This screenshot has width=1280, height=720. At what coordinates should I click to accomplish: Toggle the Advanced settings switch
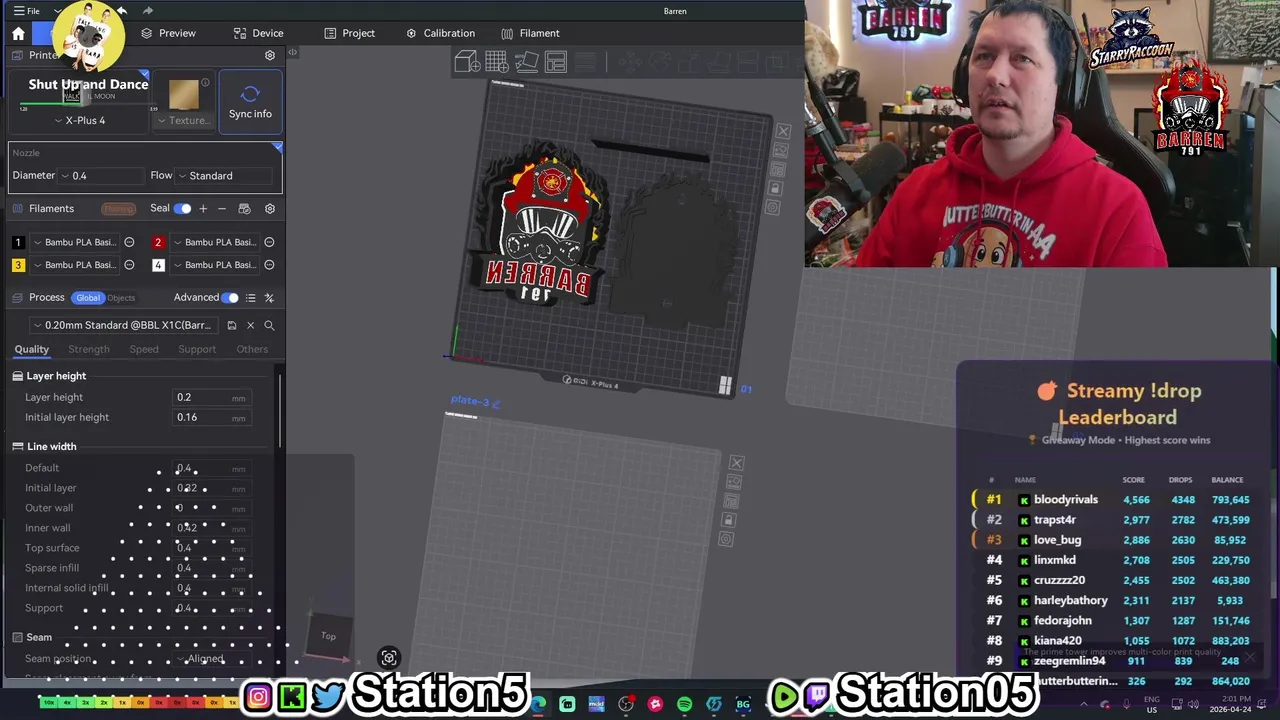(230, 297)
